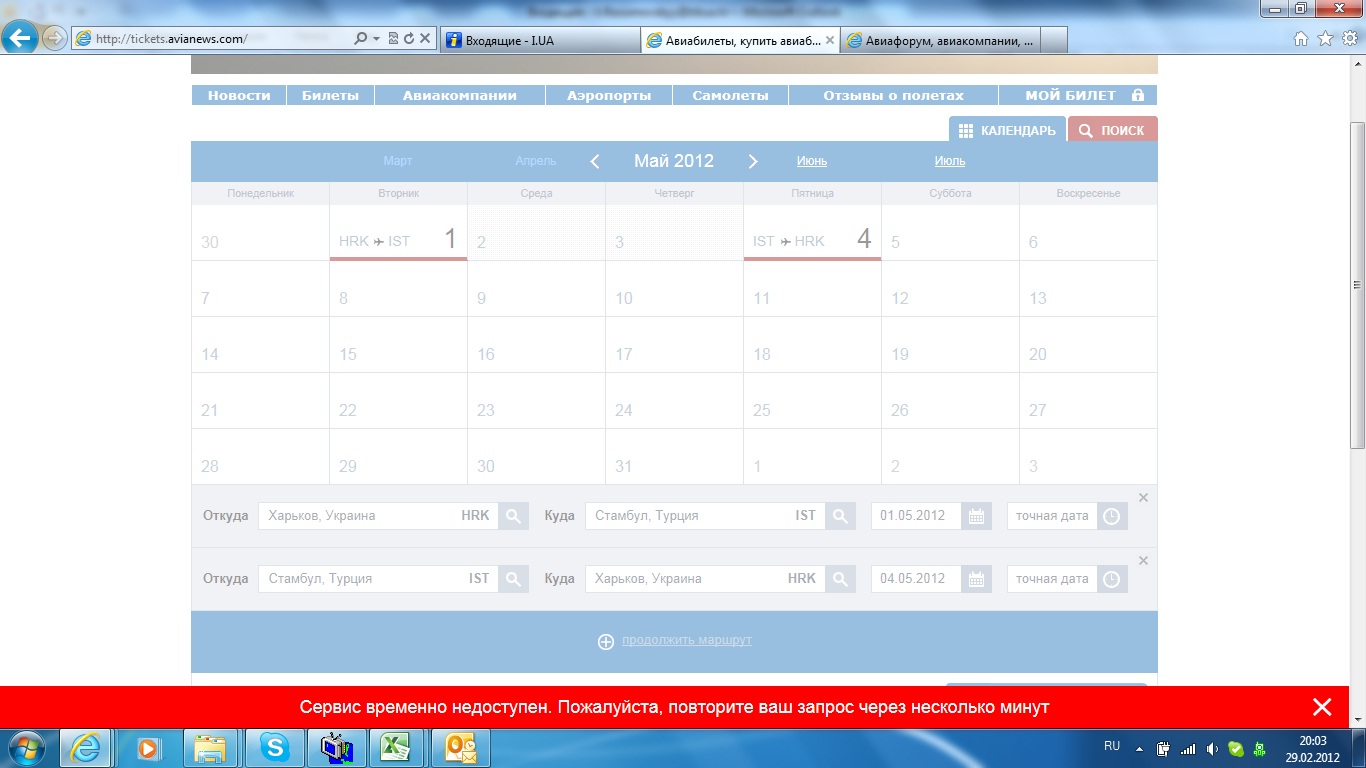Click clock icon in first route row
Viewport: 1366px width, 768px height.
[x=1111, y=516]
